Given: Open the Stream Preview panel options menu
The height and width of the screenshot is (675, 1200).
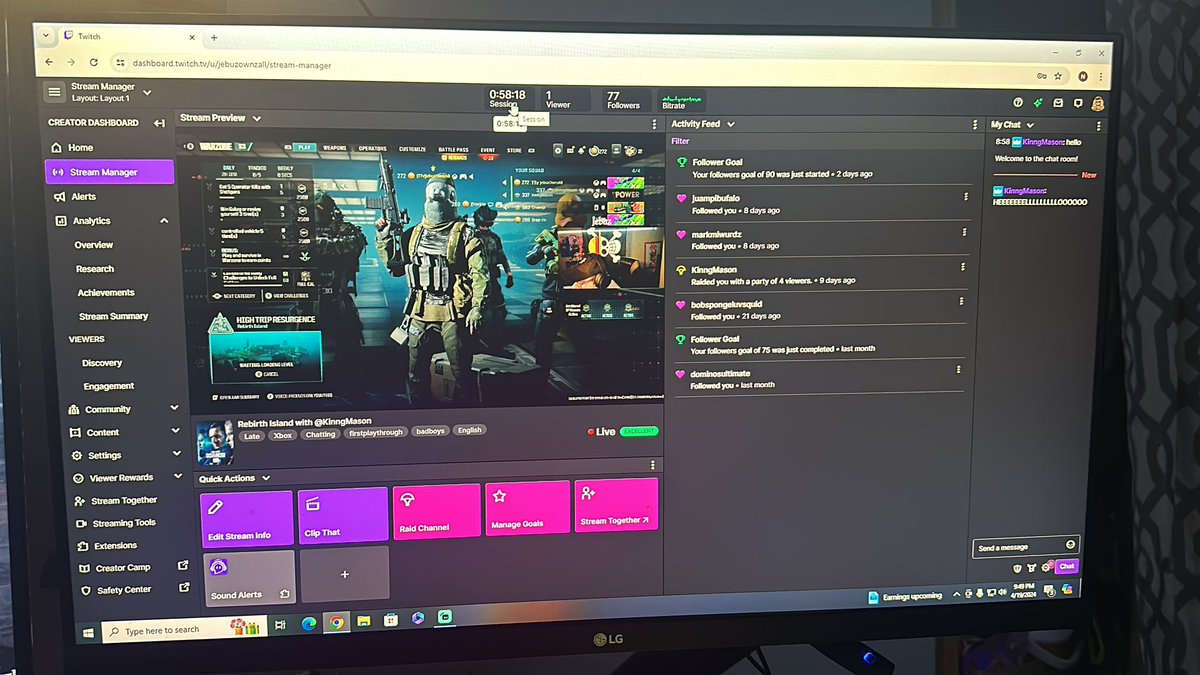Looking at the screenshot, I should [654, 125].
